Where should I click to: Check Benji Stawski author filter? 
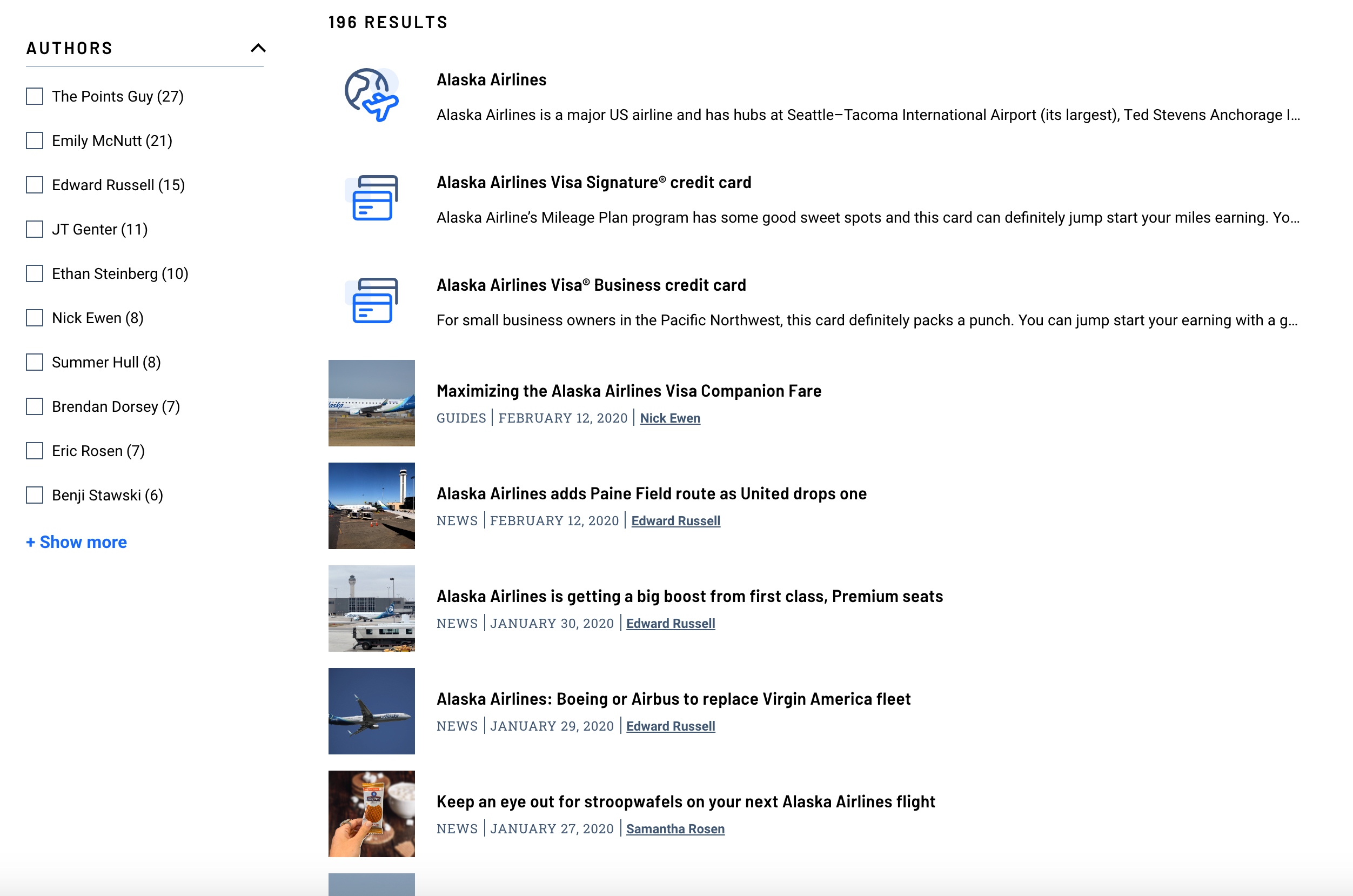pyautogui.click(x=34, y=495)
